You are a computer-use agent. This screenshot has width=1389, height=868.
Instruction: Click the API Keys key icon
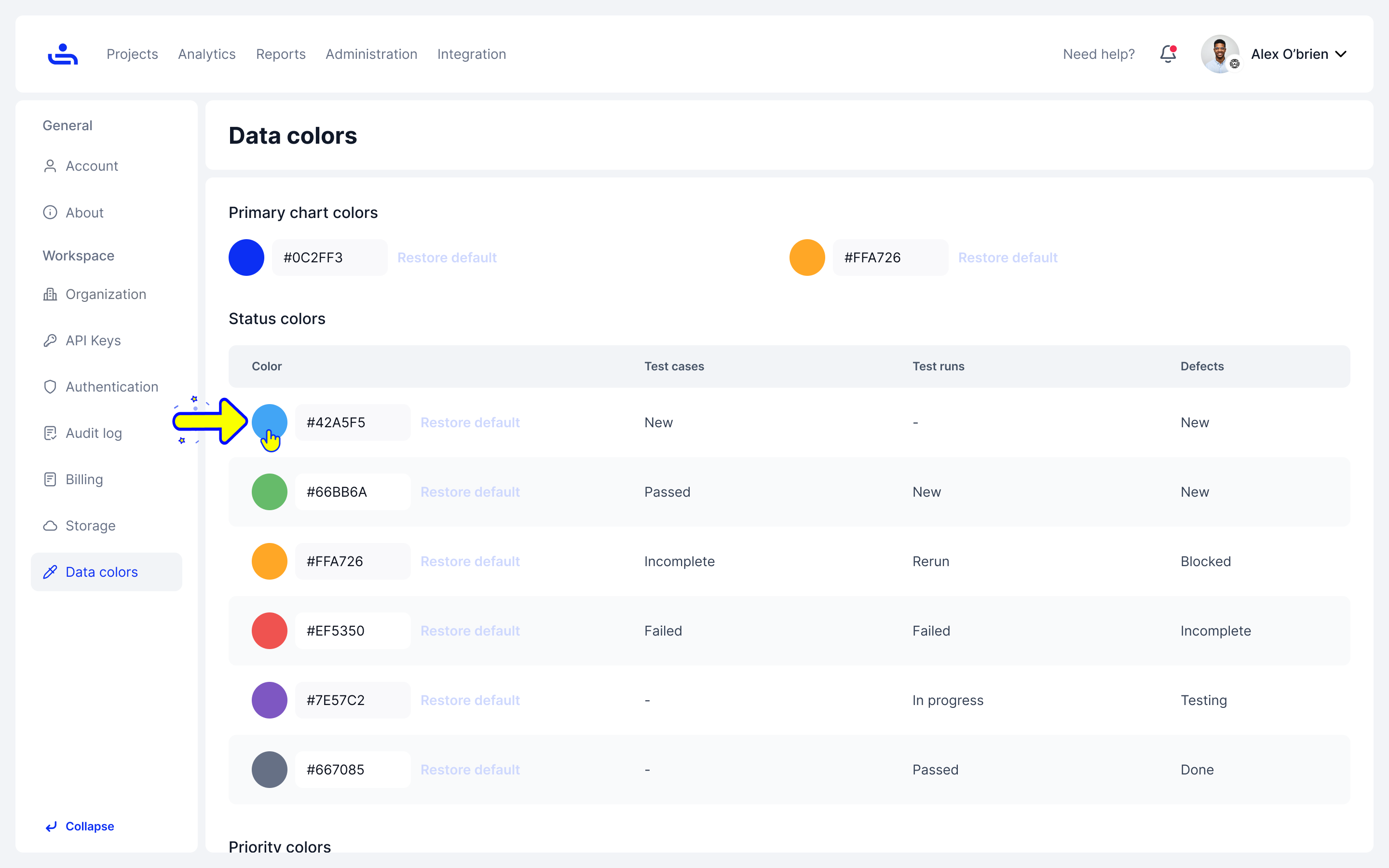[x=50, y=340]
